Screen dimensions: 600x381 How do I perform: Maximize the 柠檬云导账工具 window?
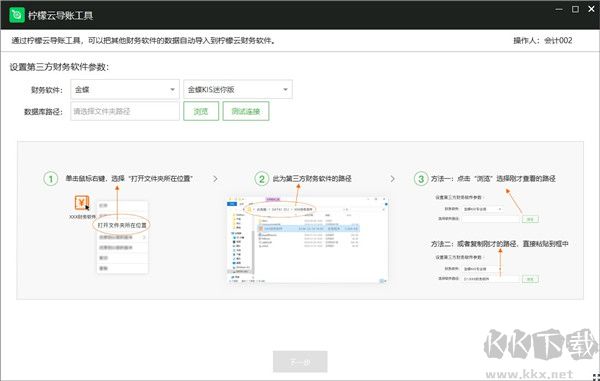[x=575, y=9]
